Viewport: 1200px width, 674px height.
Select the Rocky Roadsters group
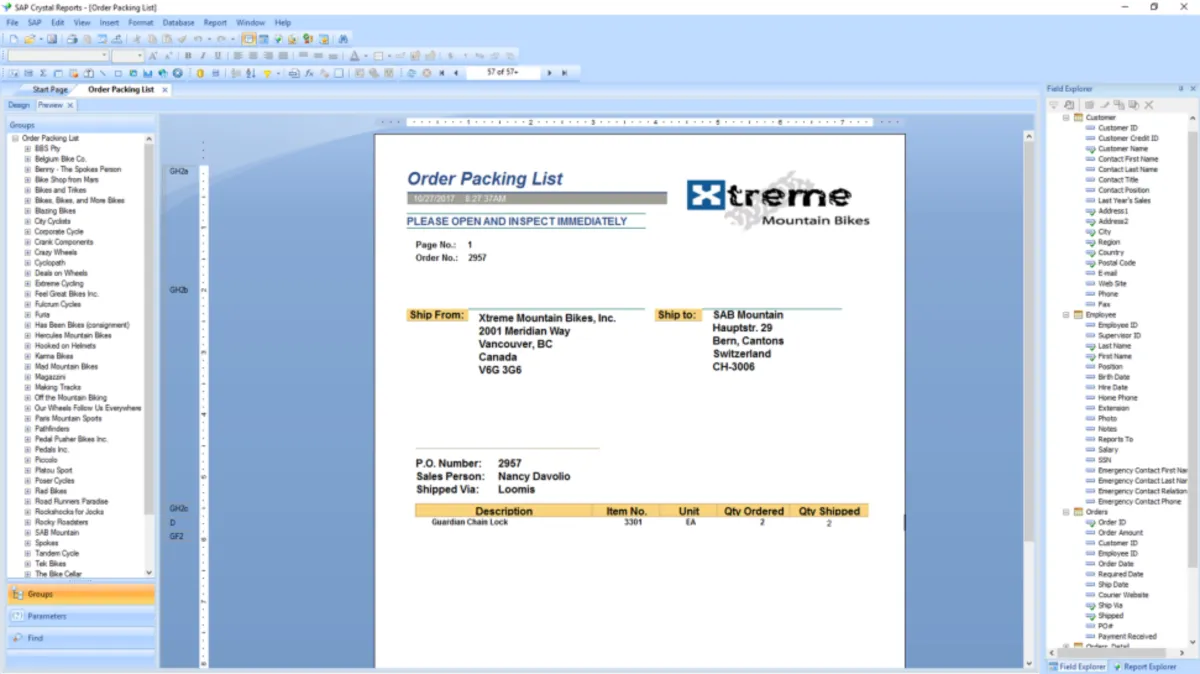click(61, 522)
